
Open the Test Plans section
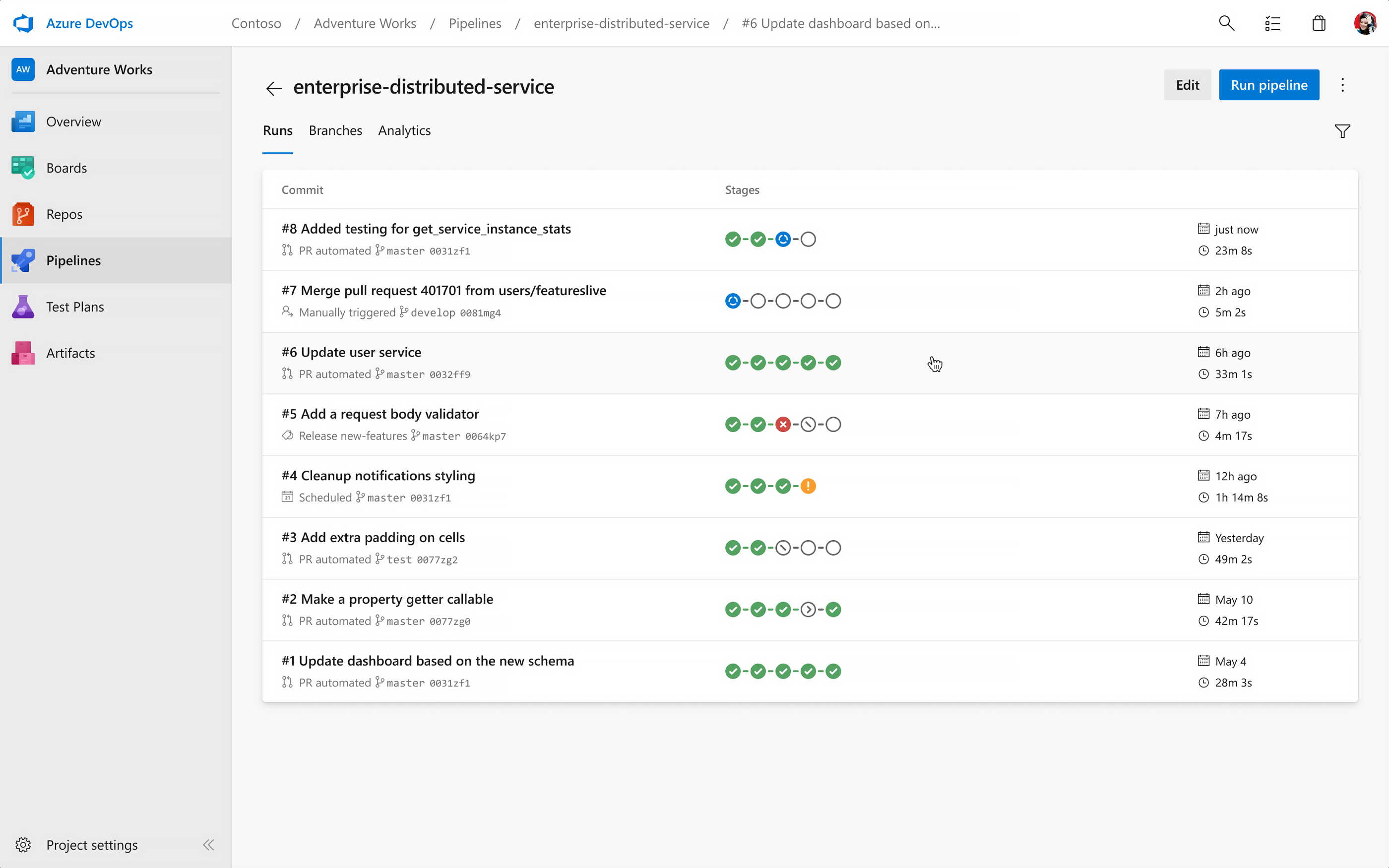(74, 307)
